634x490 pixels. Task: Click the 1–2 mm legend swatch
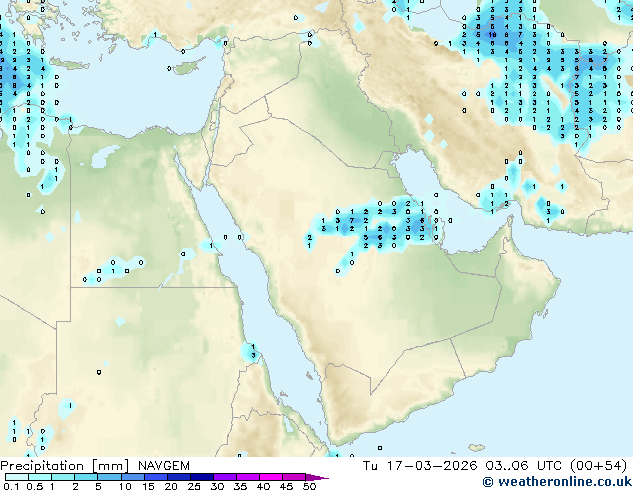point(63,477)
